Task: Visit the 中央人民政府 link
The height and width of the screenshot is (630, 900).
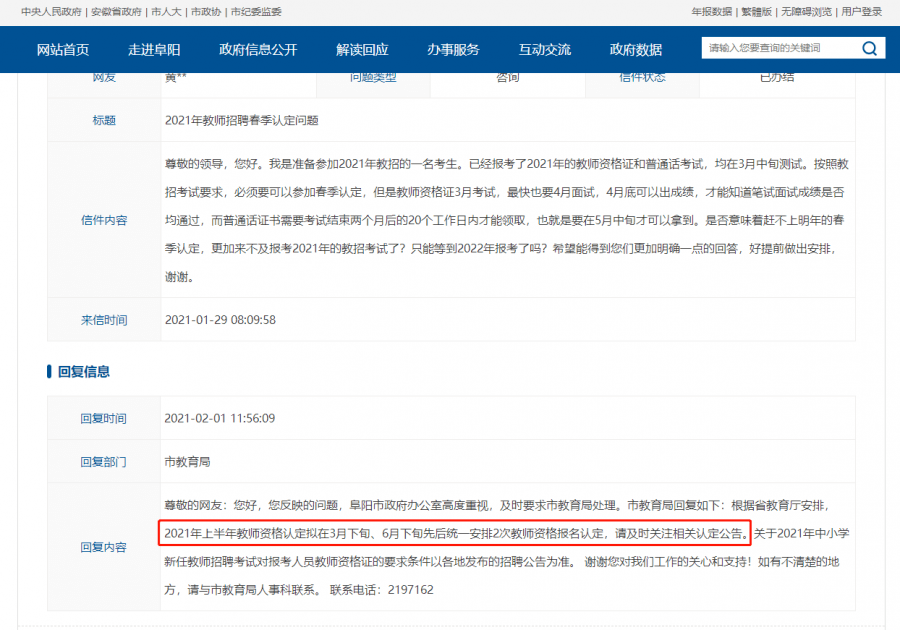Action: click(51, 12)
